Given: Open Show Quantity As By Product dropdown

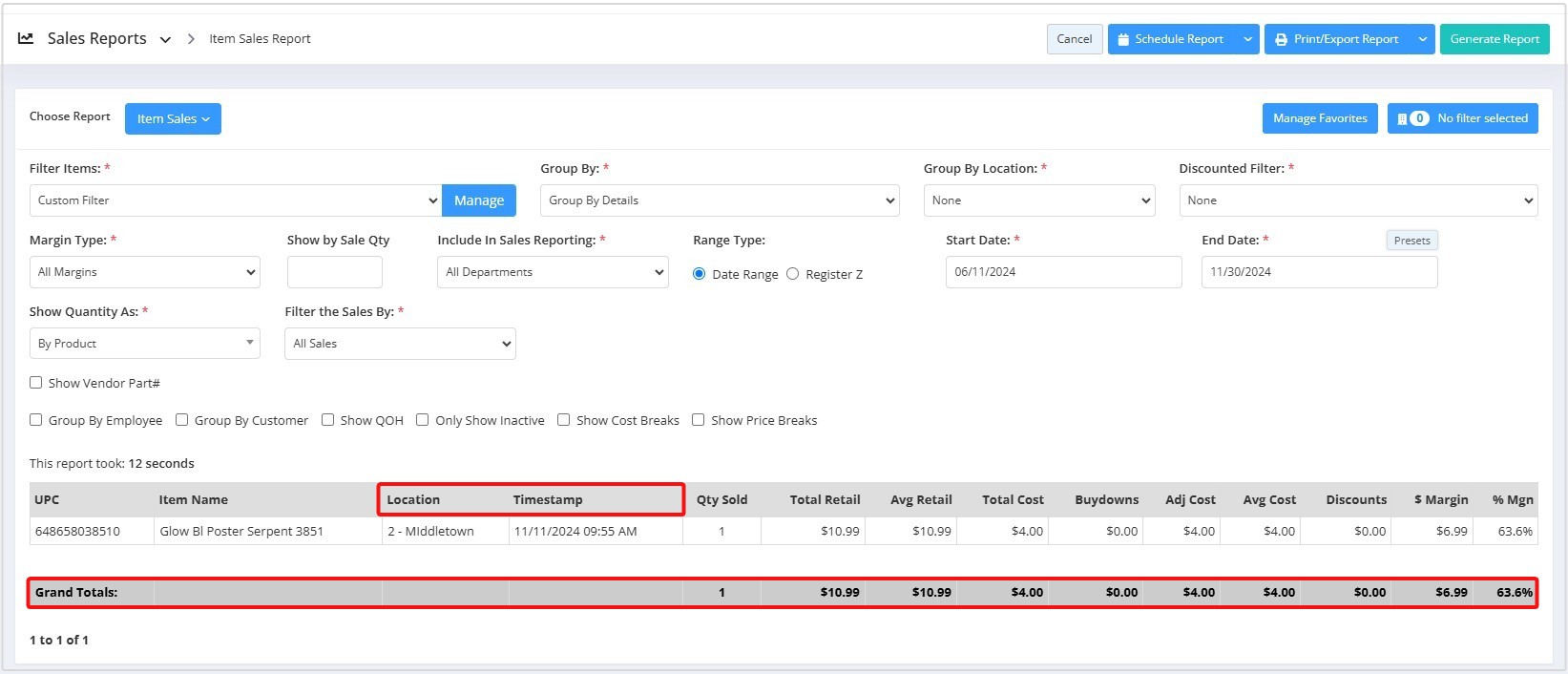Looking at the screenshot, I should coord(145,344).
